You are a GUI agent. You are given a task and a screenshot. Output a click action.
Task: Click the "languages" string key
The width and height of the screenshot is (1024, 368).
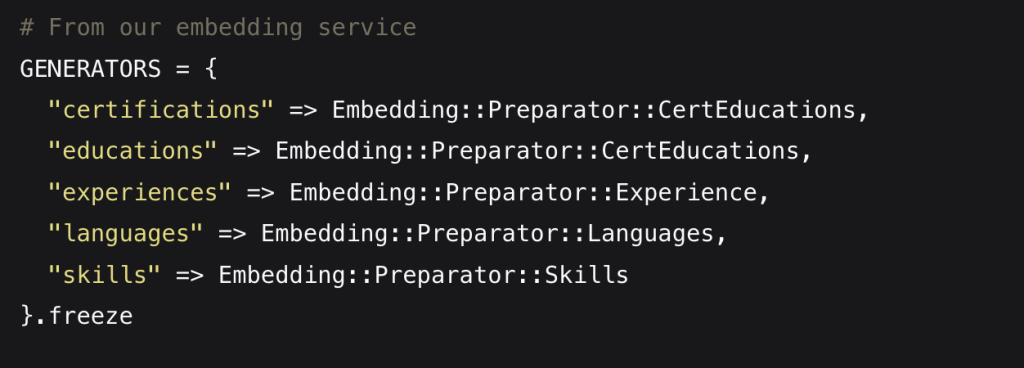pos(125,234)
